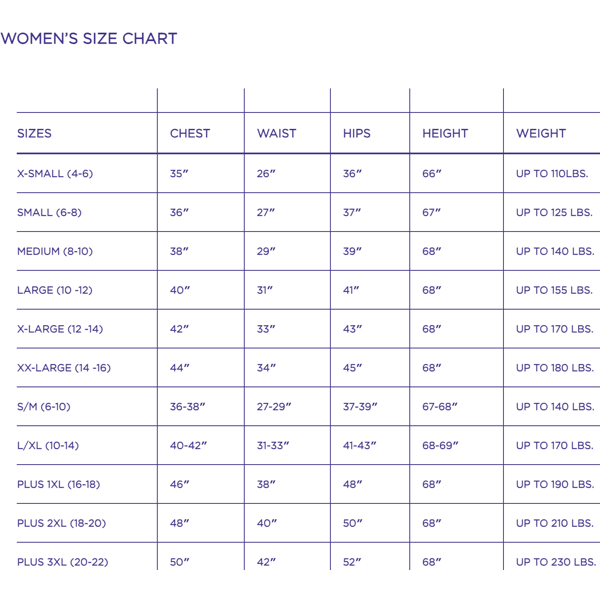Select the X-LARGE (12-14) size label
The height and width of the screenshot is (600, 600).
pyautogui.click(x=60, y=329)
